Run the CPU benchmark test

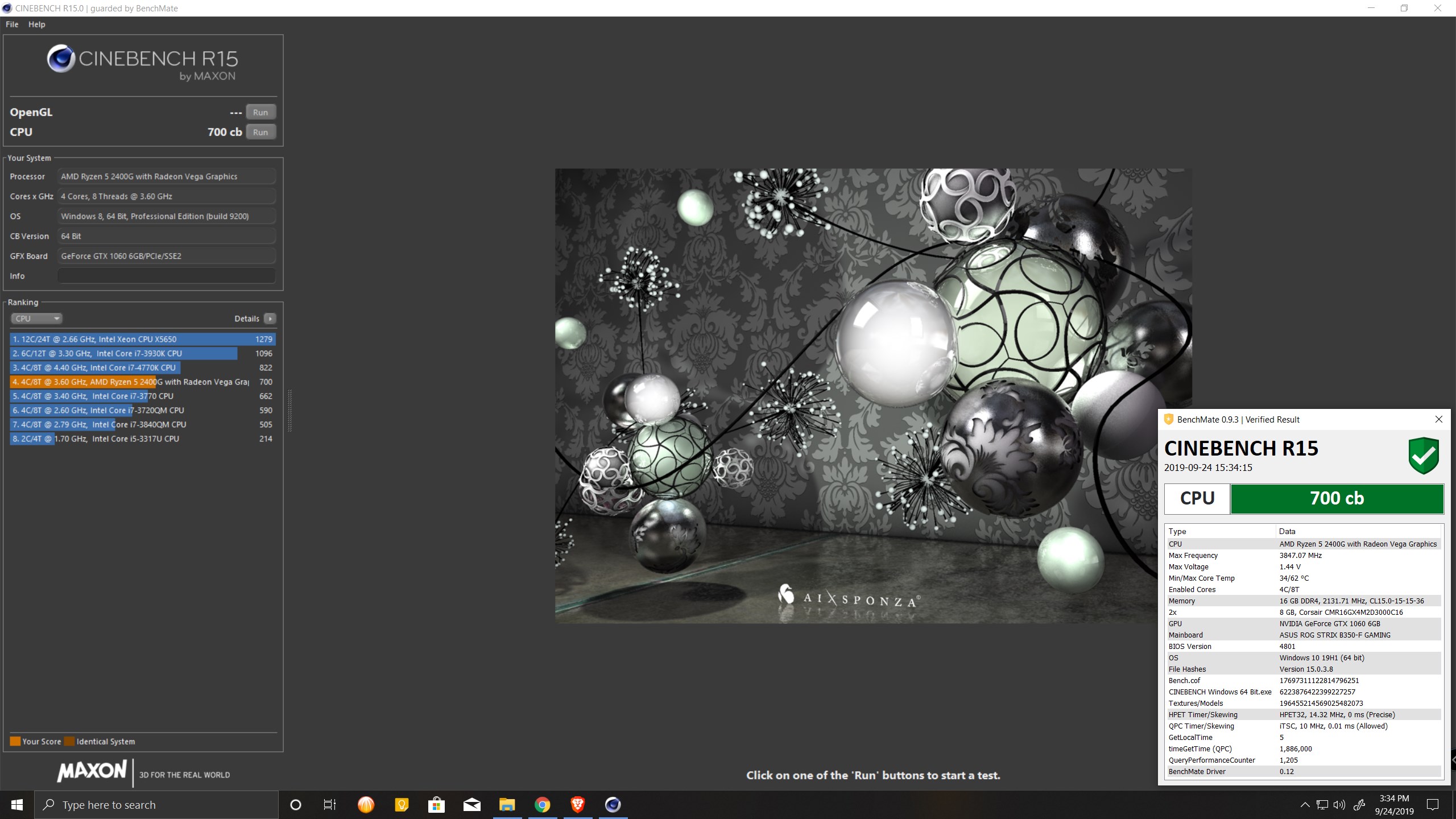click(260, 132)
